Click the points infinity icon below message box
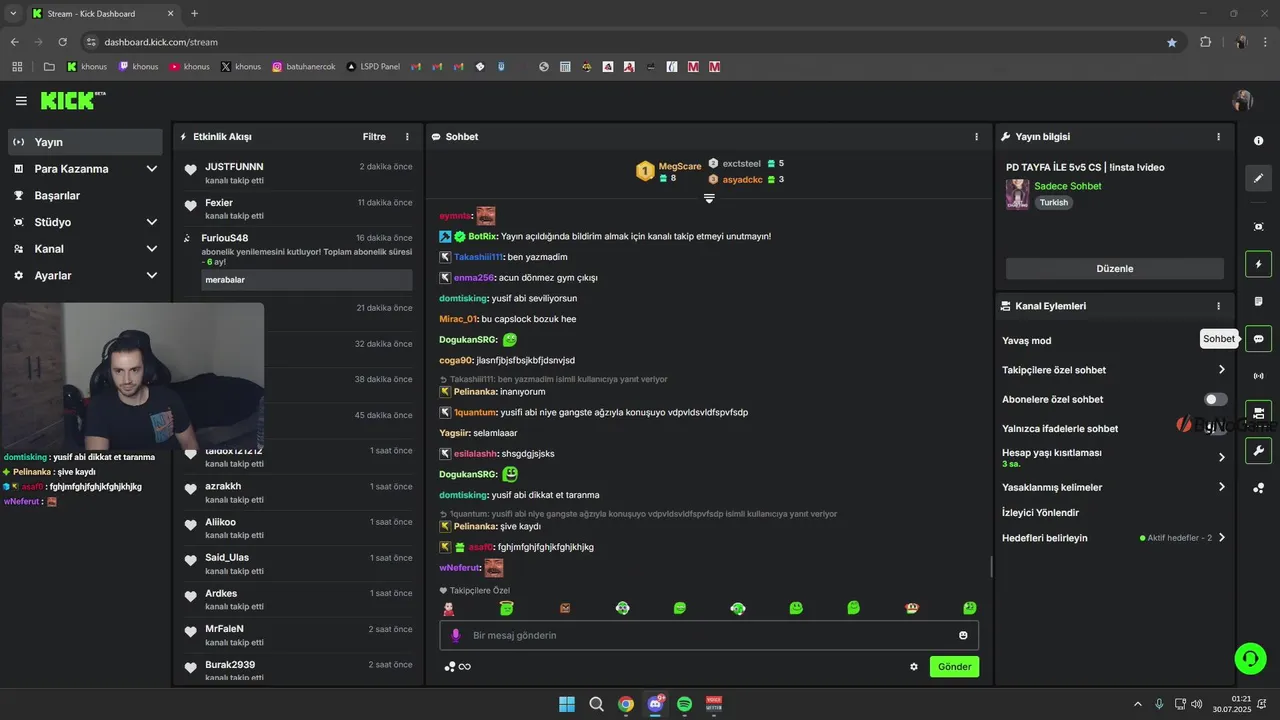This screenshot has width=1280, height=720. (x=457, y=667)
